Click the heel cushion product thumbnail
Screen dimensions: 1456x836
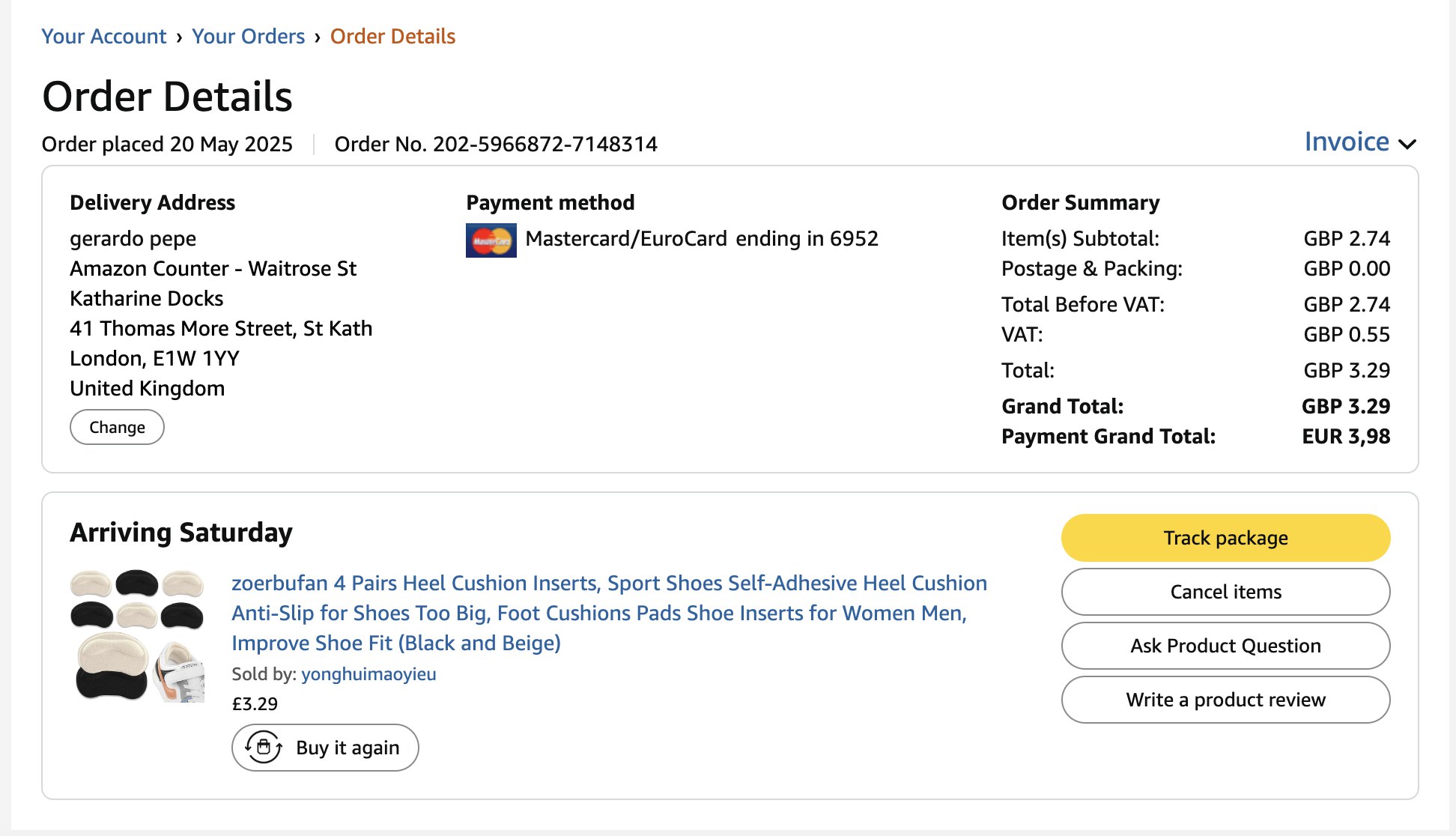137,635
